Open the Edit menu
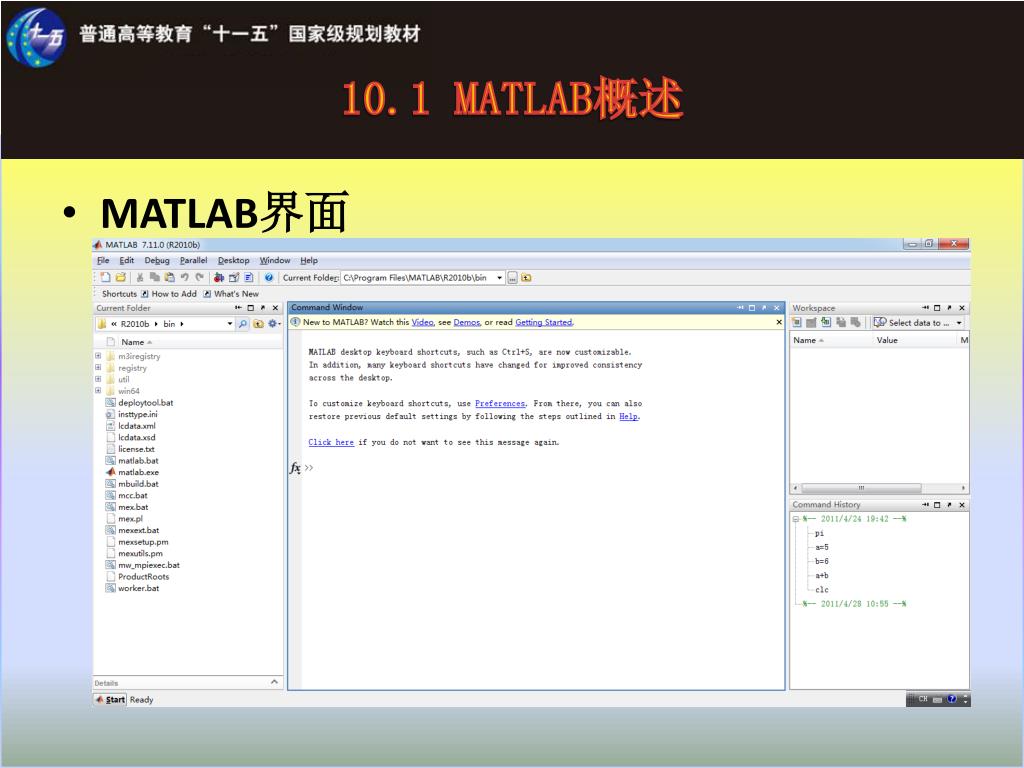This screenshot has height=768, width=1024. pyautogui.click(x=127, y=261)
